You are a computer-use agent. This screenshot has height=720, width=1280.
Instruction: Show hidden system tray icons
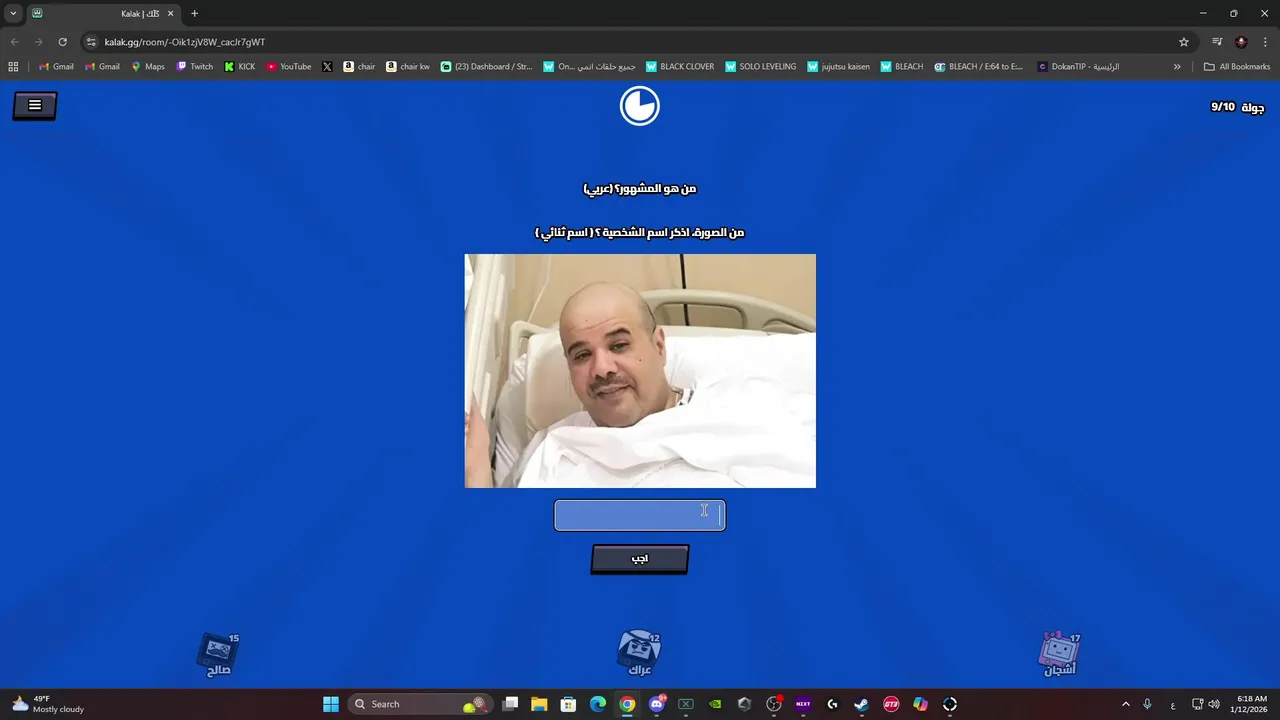point(1125,704)
